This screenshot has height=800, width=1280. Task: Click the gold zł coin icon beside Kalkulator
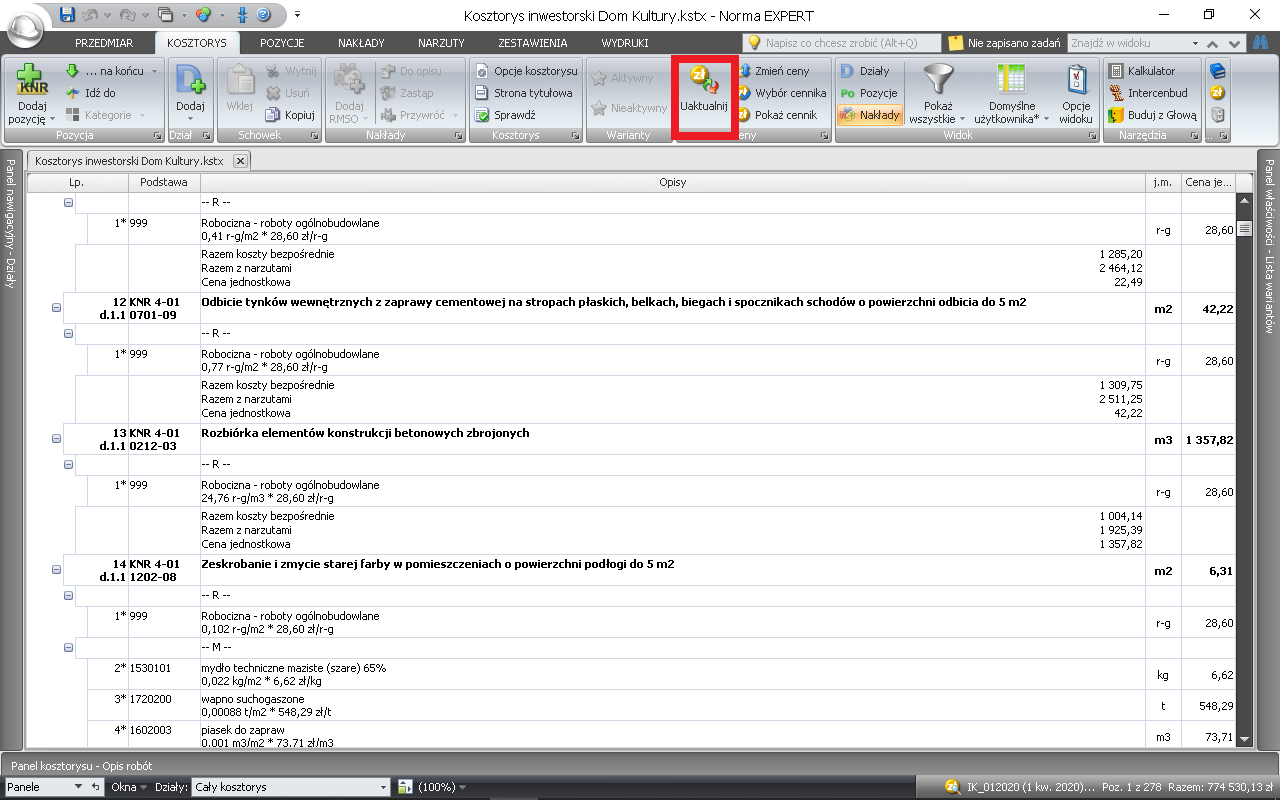coord(1217,93)
